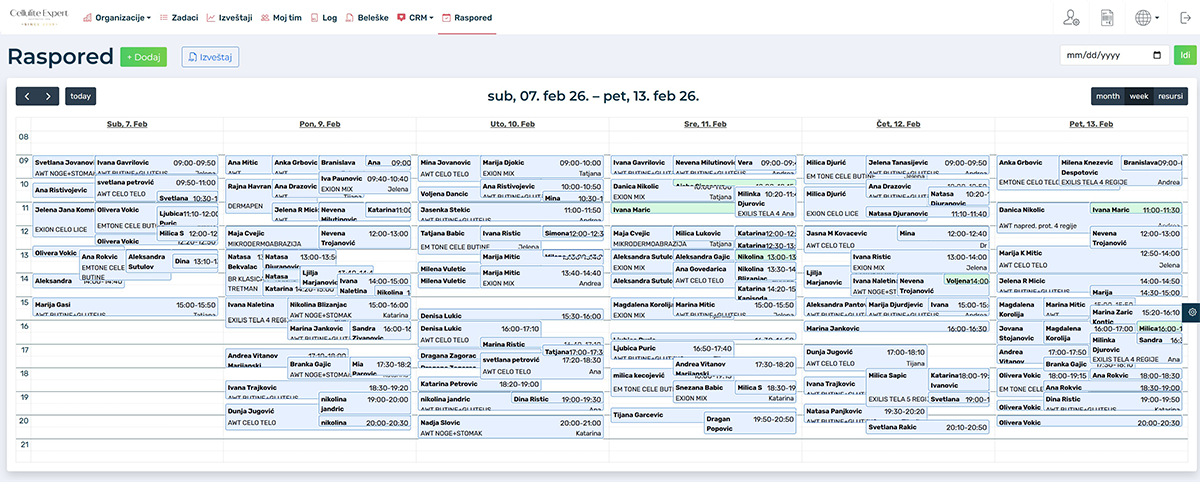Switch calendar to resursi view
The height and width of the screenshot is (482, 1200).
pos(1170,97)
